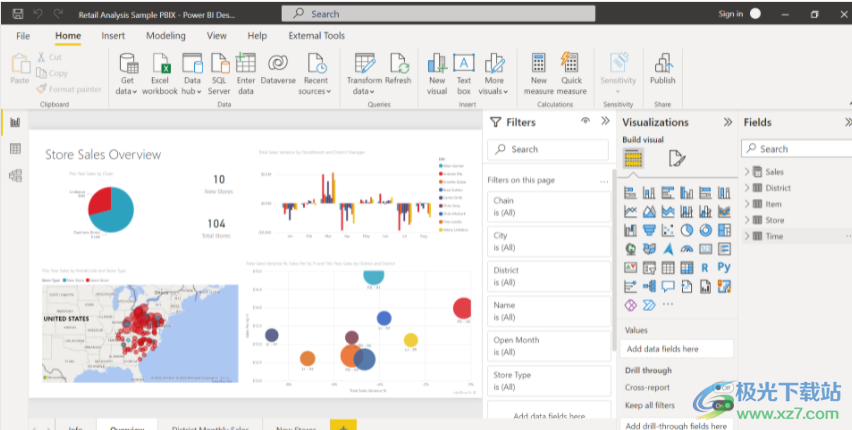
Task: Select the Scatter chart visual
Action: coord(668,230)
